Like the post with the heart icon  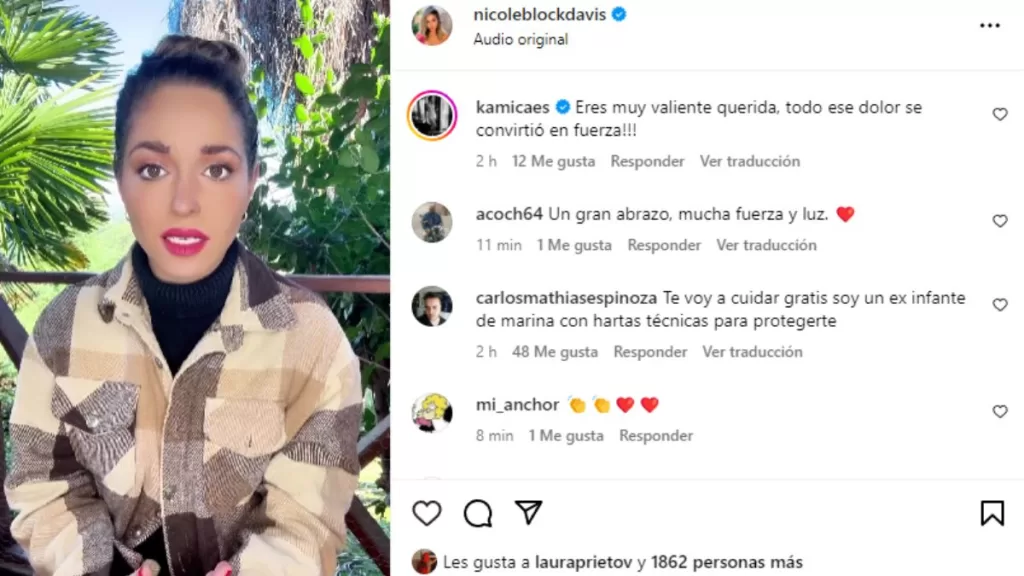pyautogui.click(x=427, y=513)
